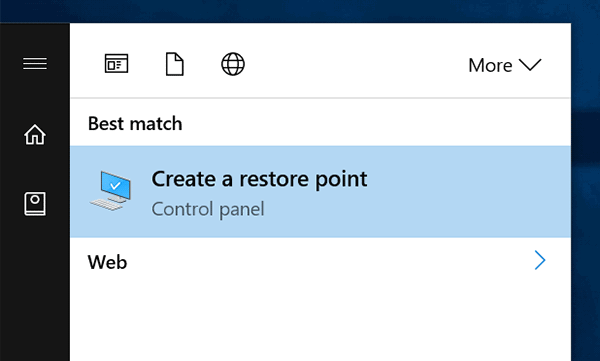Filter search results by Apps icon
The width and height of the screenshot is (600, 361).
tap(116, 64)
